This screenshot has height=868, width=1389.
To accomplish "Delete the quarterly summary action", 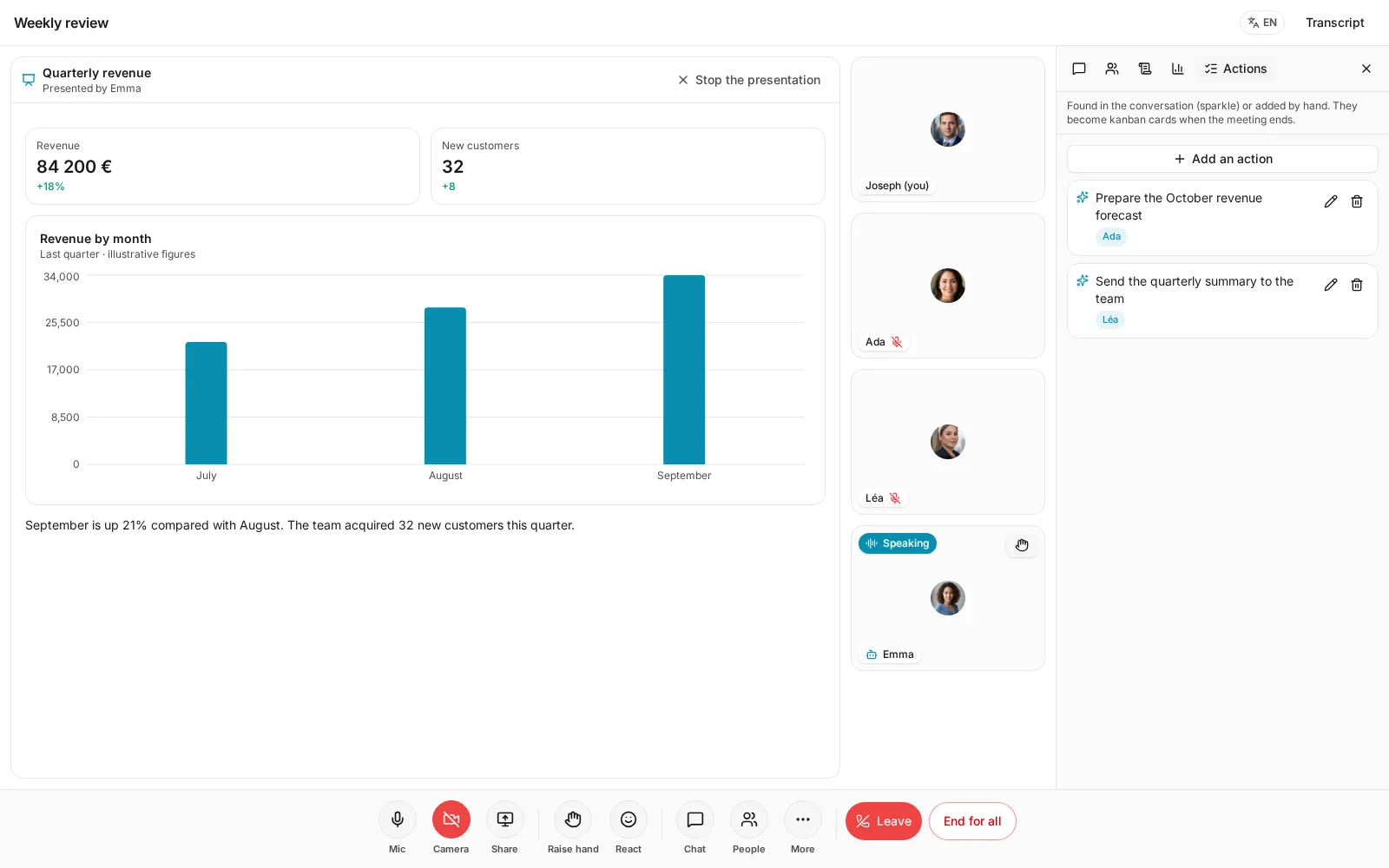I will click(x=1357, y=285).
